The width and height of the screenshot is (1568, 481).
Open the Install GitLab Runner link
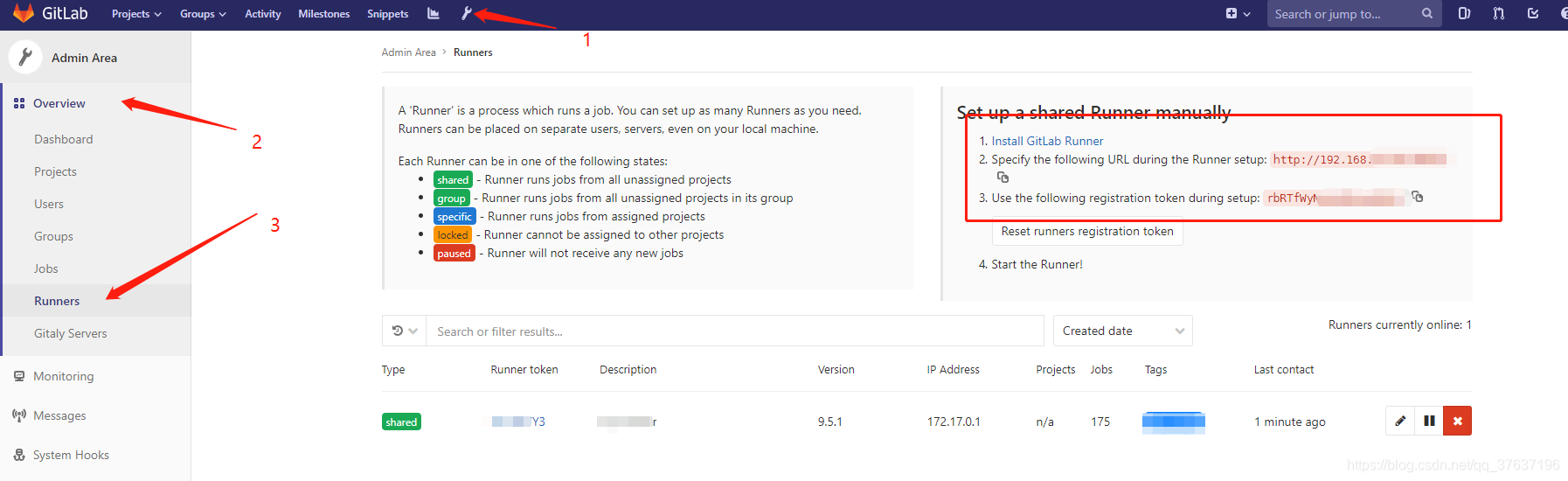point(1047,141)
